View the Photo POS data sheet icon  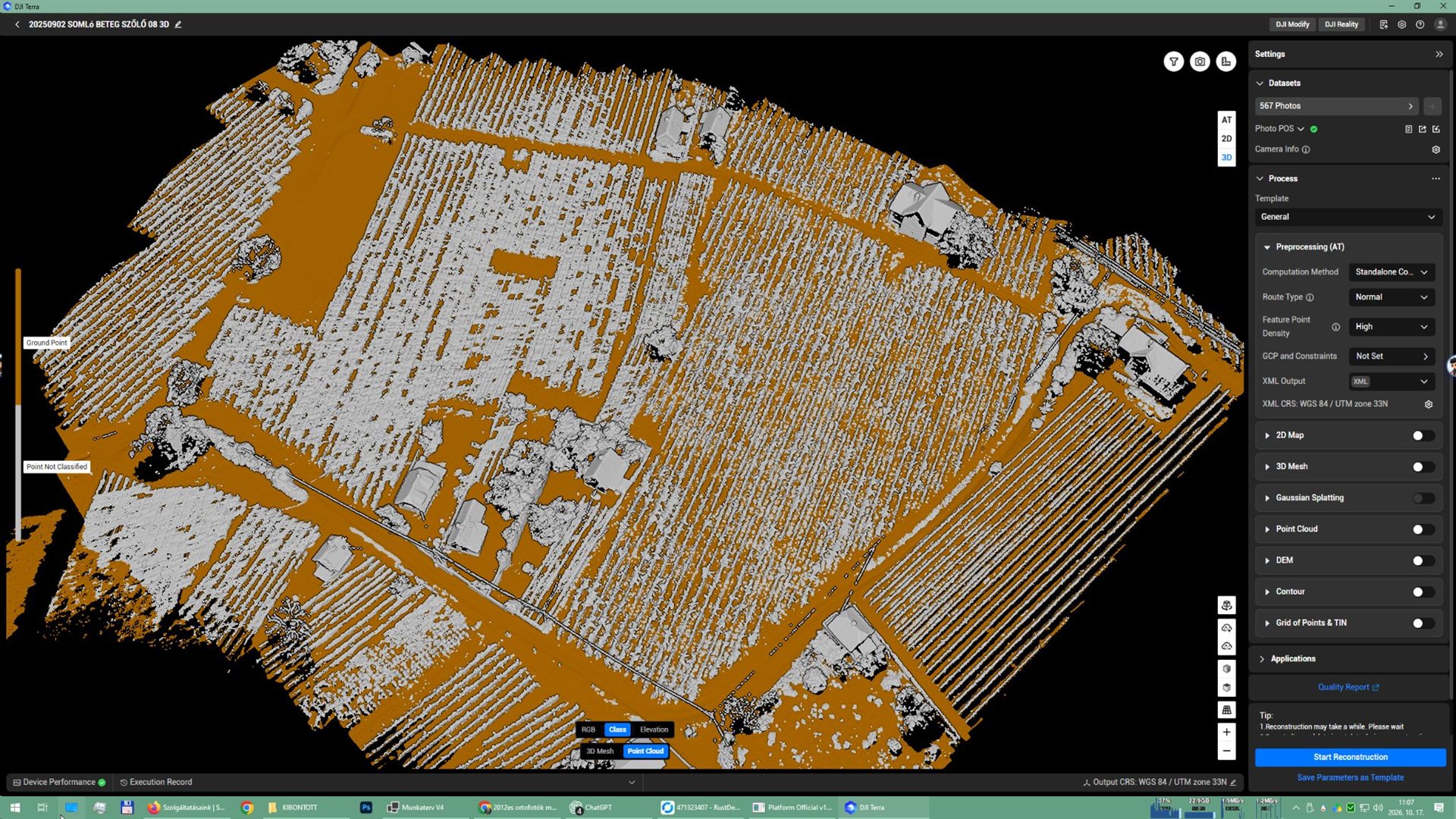pos(1408,129)
